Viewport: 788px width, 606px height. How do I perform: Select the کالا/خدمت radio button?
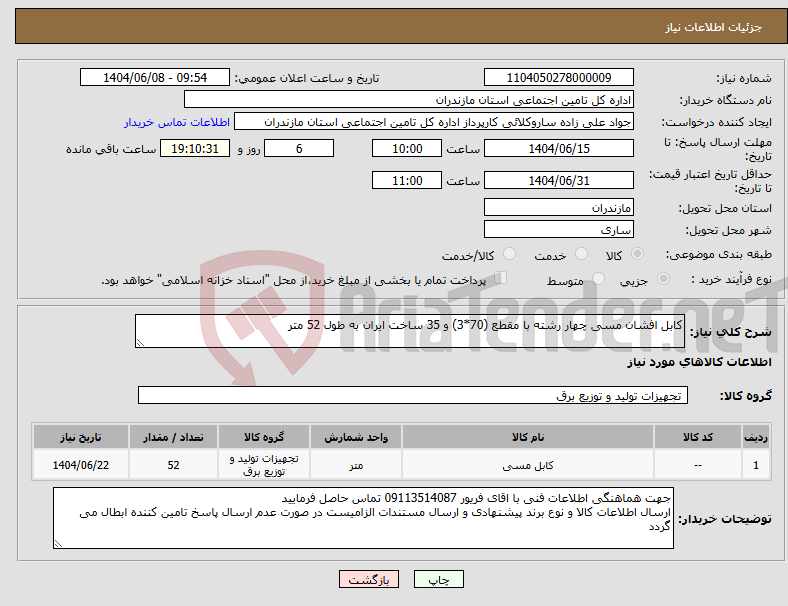tap(510, 254)
